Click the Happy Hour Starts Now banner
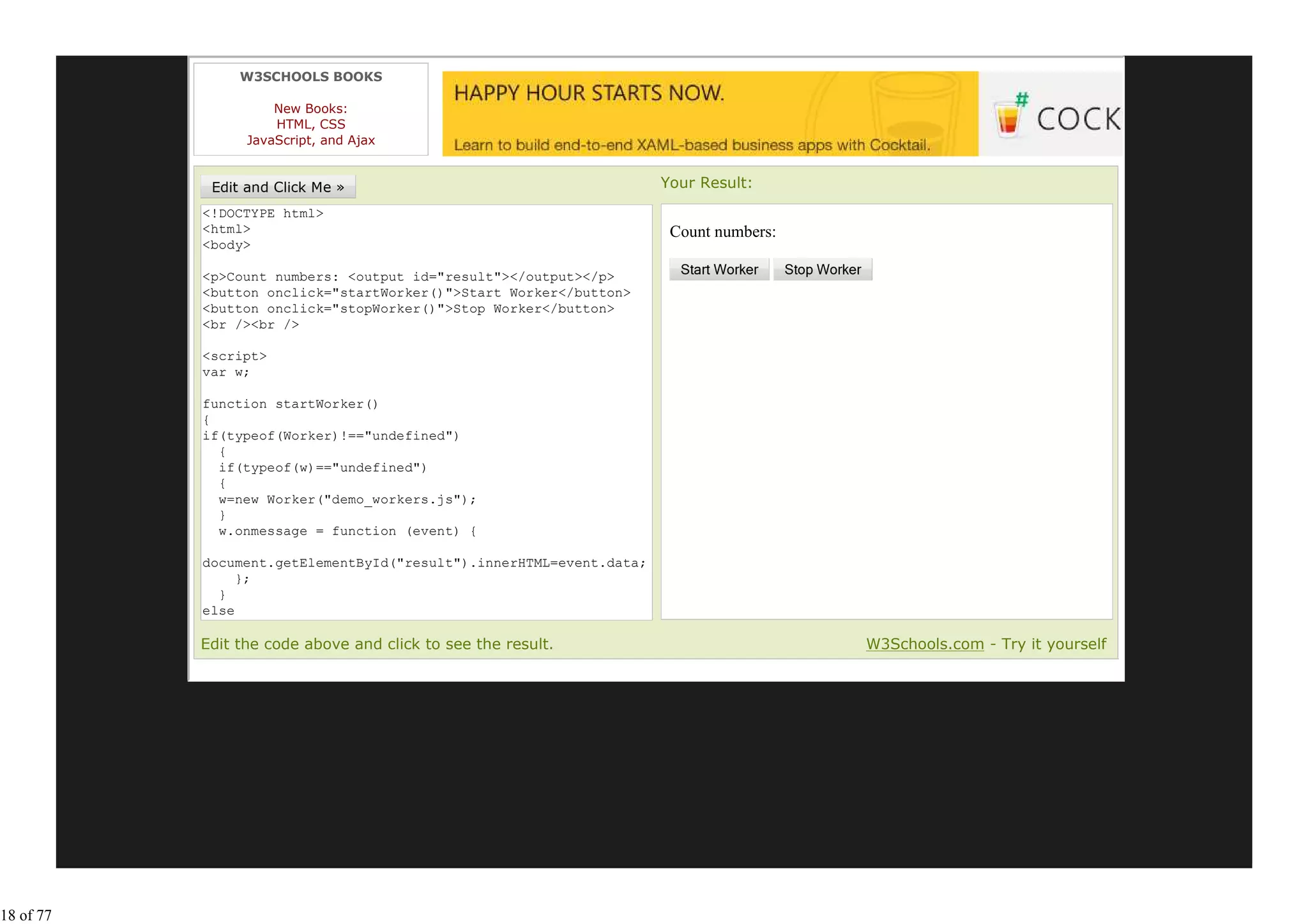This screenshot has width=1308, height=924. 589,93
